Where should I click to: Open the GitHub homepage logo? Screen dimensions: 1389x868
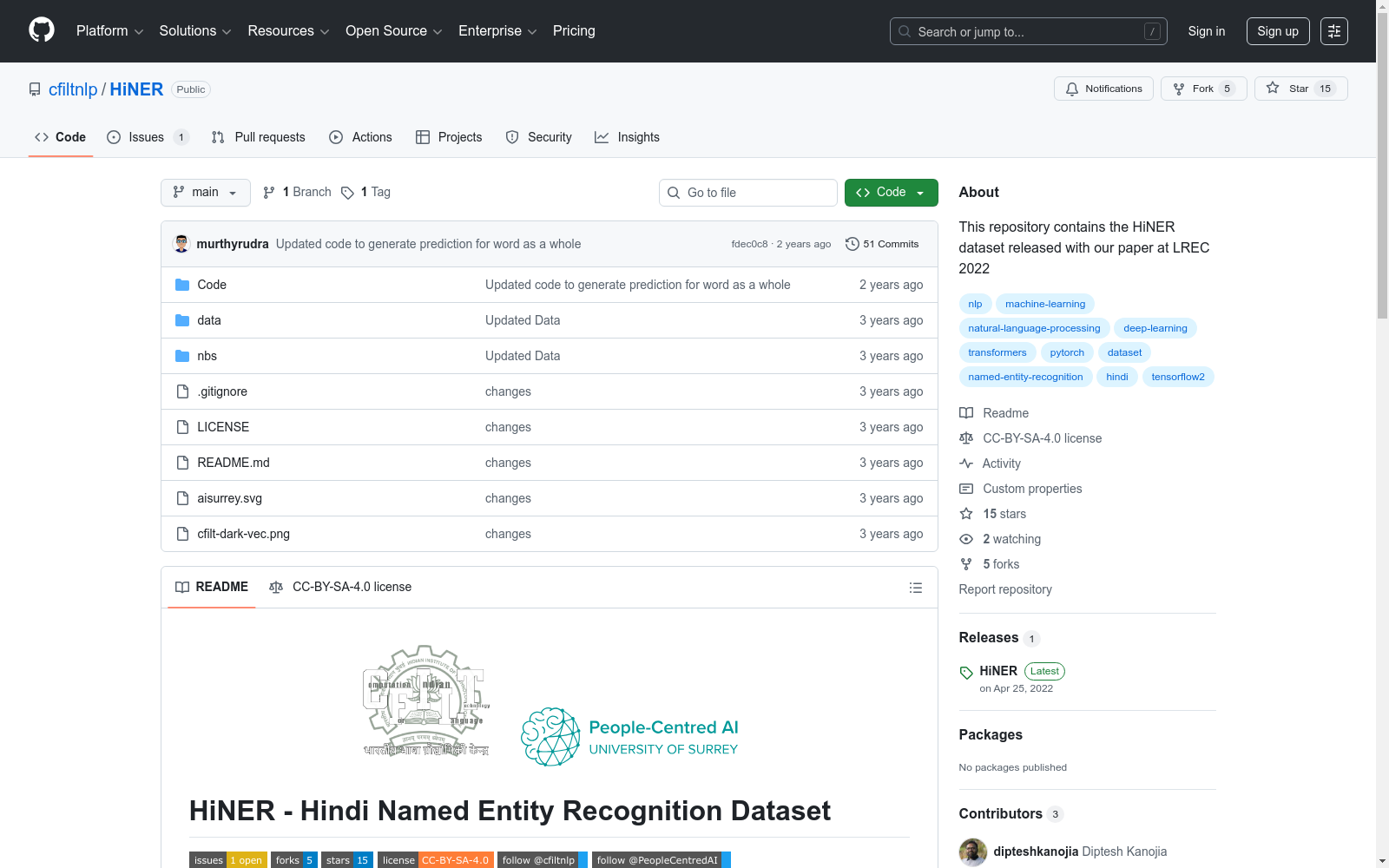click(x=42, y=30)
